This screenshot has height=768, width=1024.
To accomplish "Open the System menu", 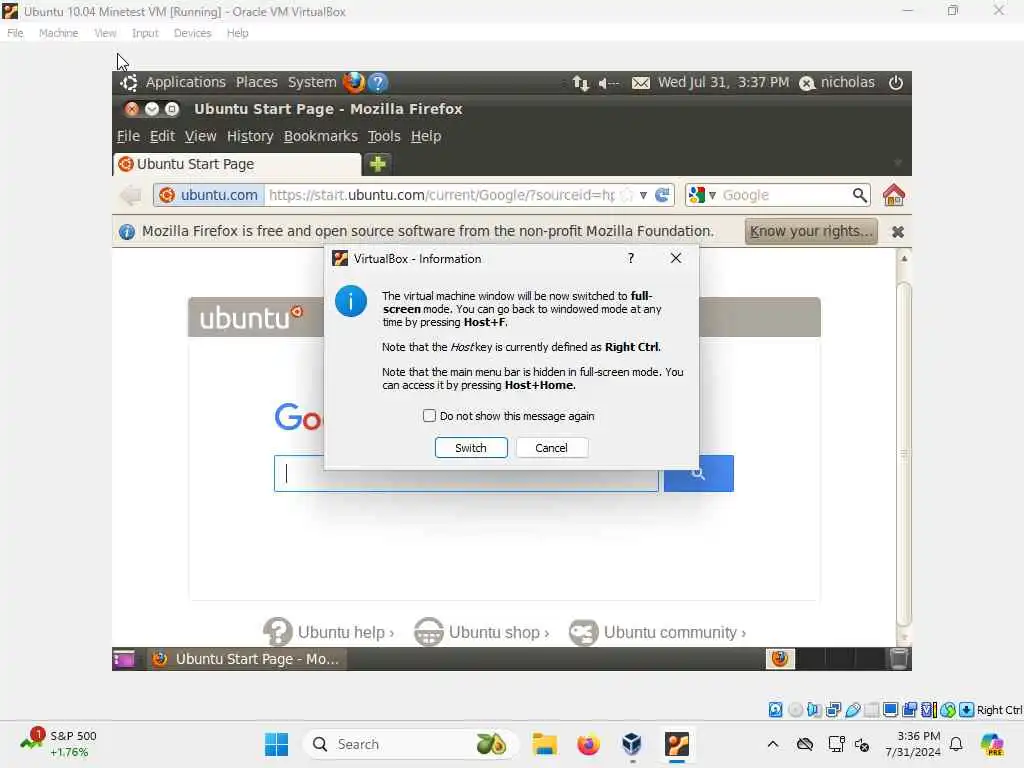I will [x=312, y=82].
